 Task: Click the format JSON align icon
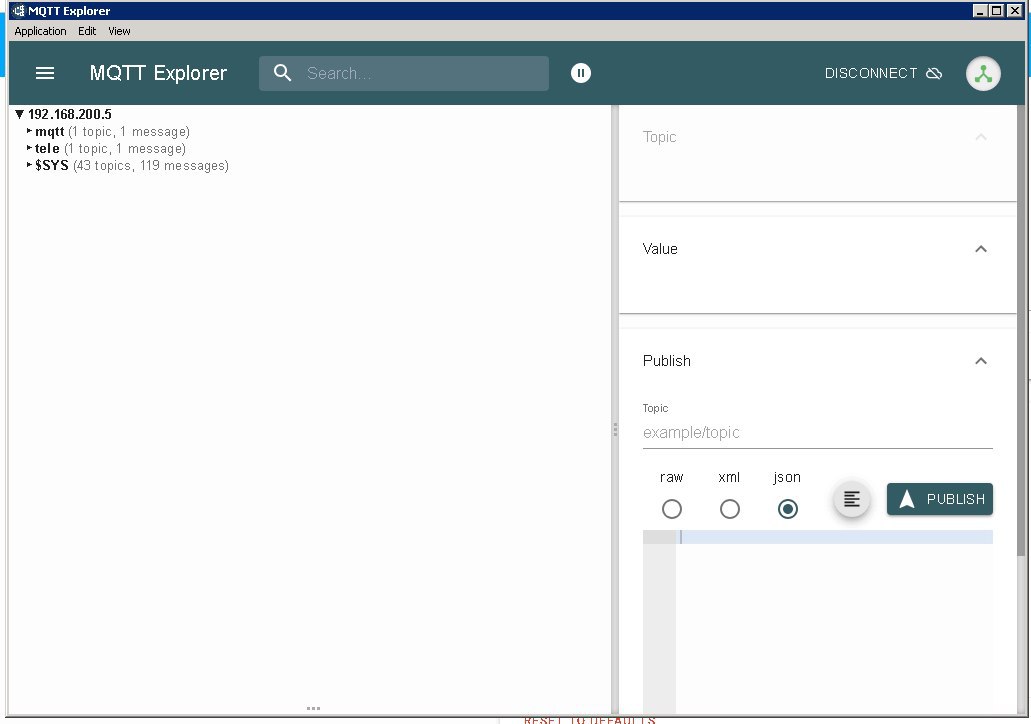click(x=851, y=499)
